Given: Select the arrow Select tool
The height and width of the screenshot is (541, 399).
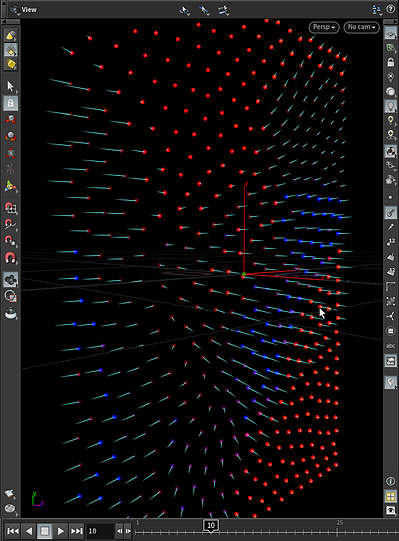Looking at the screenshot, I should (10, 86).
